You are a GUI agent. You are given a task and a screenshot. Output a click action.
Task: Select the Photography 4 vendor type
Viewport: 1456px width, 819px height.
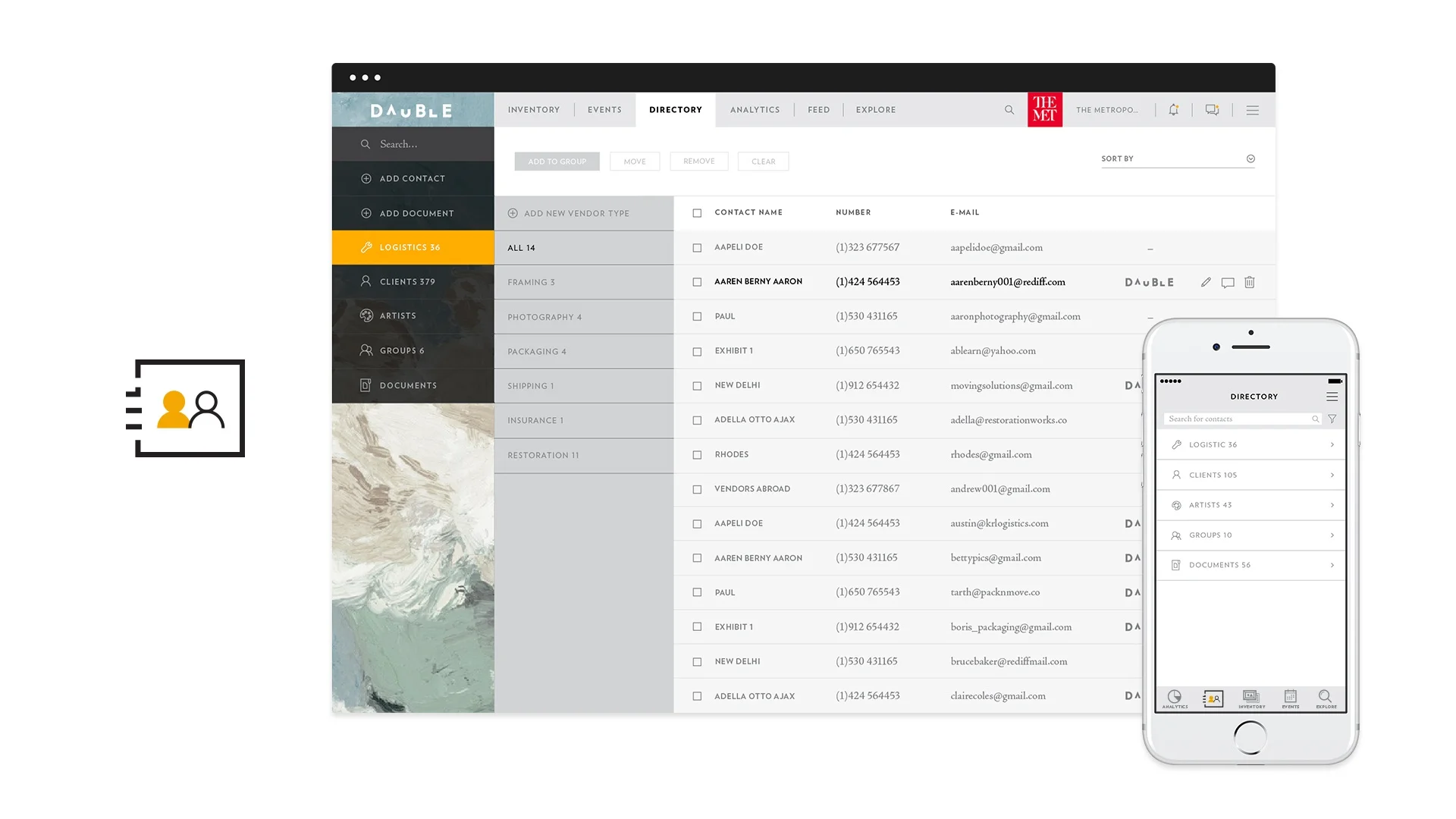(584, 317)
